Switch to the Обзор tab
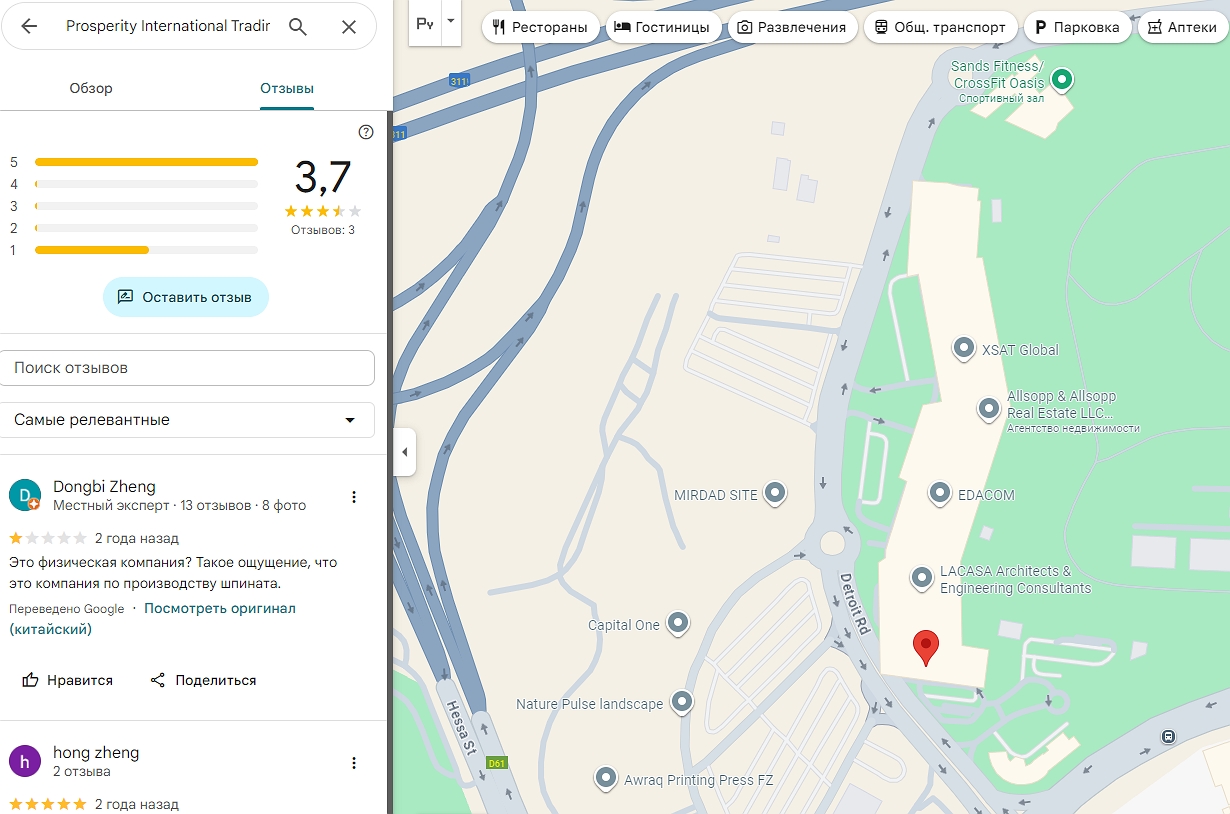The width and height of the screenshot is (1230, 814). point(91,88)
